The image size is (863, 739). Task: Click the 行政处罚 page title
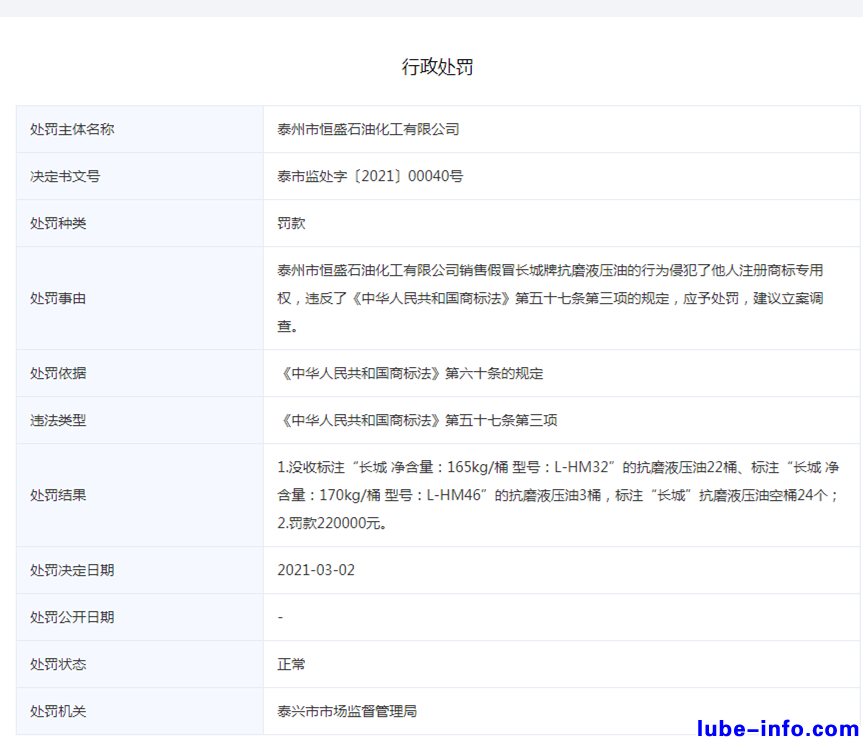(x=437, y=67)
